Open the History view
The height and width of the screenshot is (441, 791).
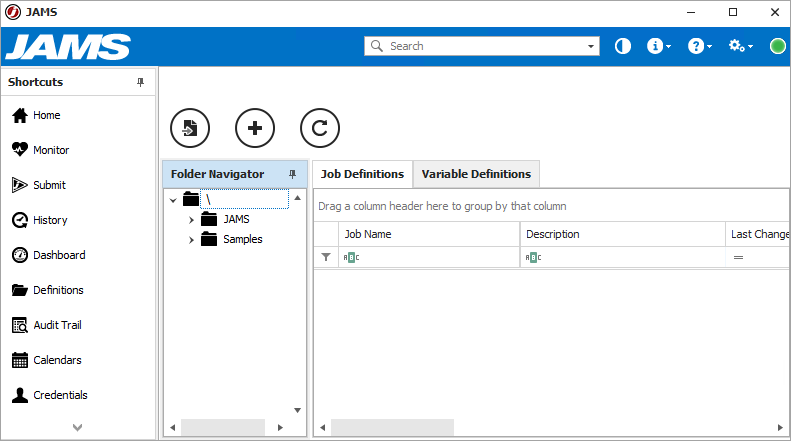tap(49, 220)
